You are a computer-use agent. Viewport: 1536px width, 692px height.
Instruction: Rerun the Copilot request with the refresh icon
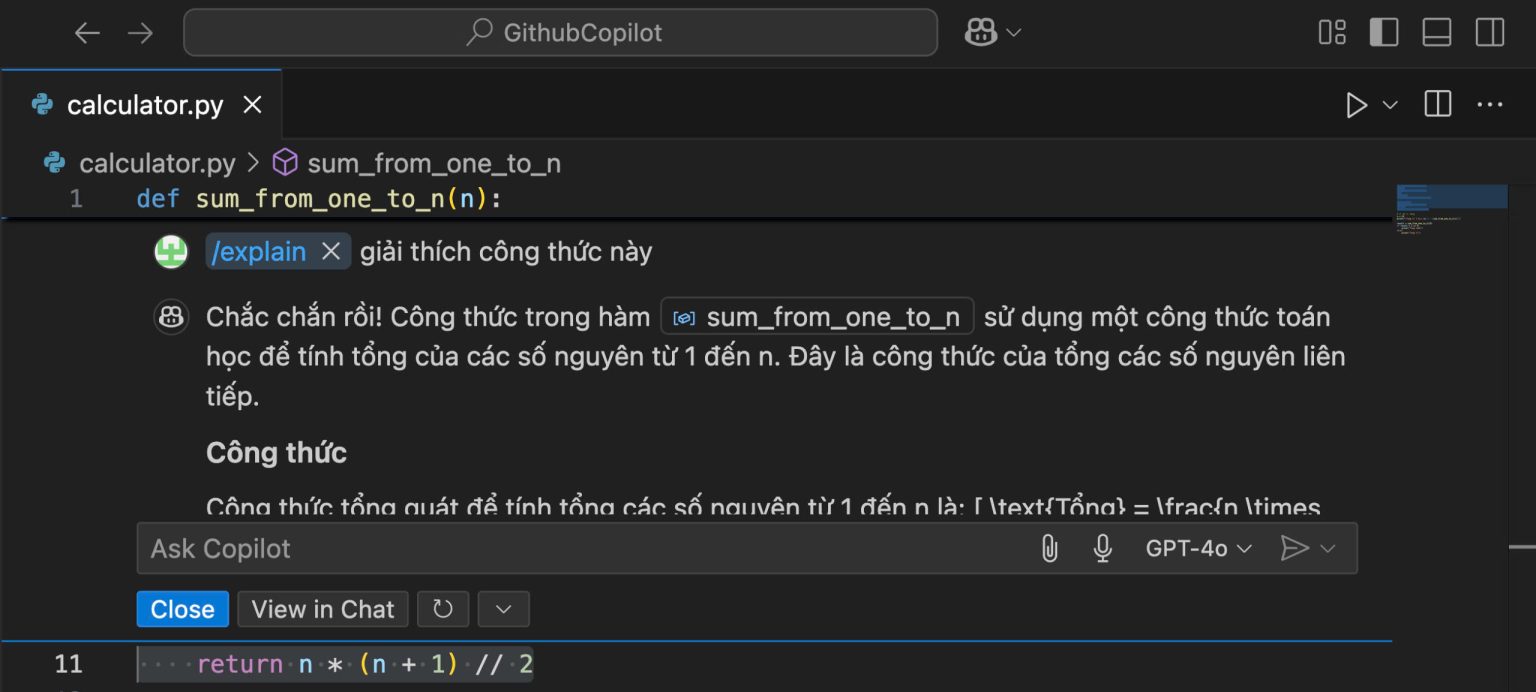tap(443, 608)
